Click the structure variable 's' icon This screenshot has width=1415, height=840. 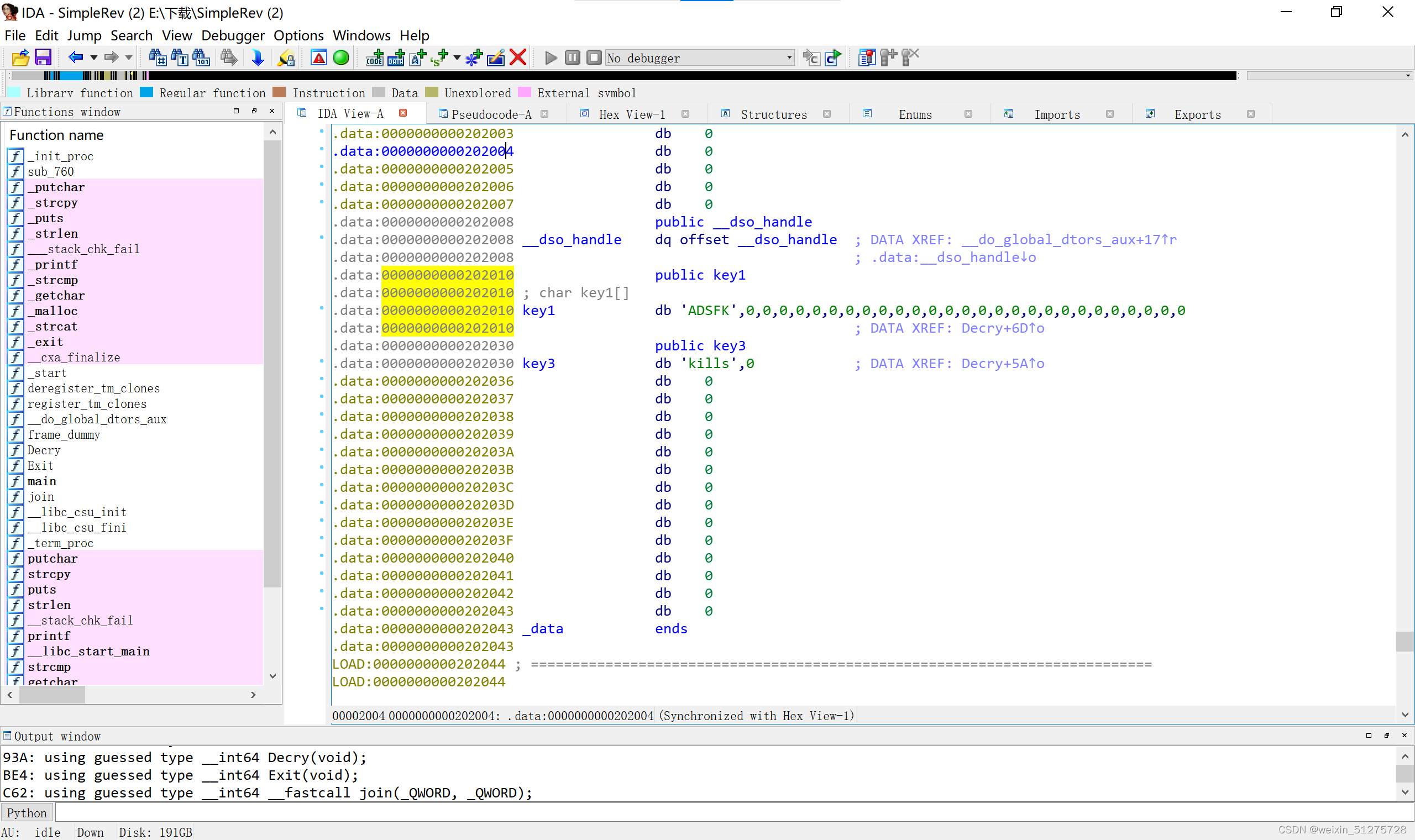[439, 57]
